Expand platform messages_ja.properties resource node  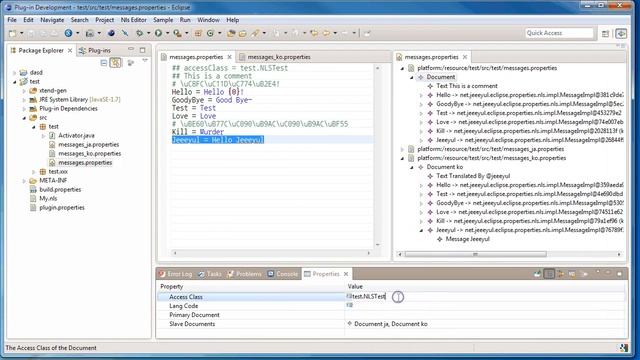pyautogui.click(x=402, y=149)
